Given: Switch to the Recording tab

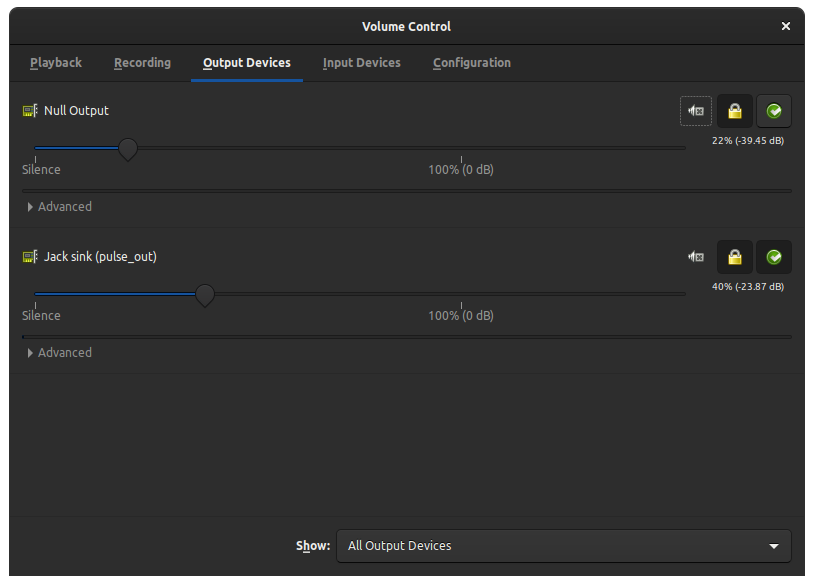Looking at the screenshot, I should pos(142,63).
